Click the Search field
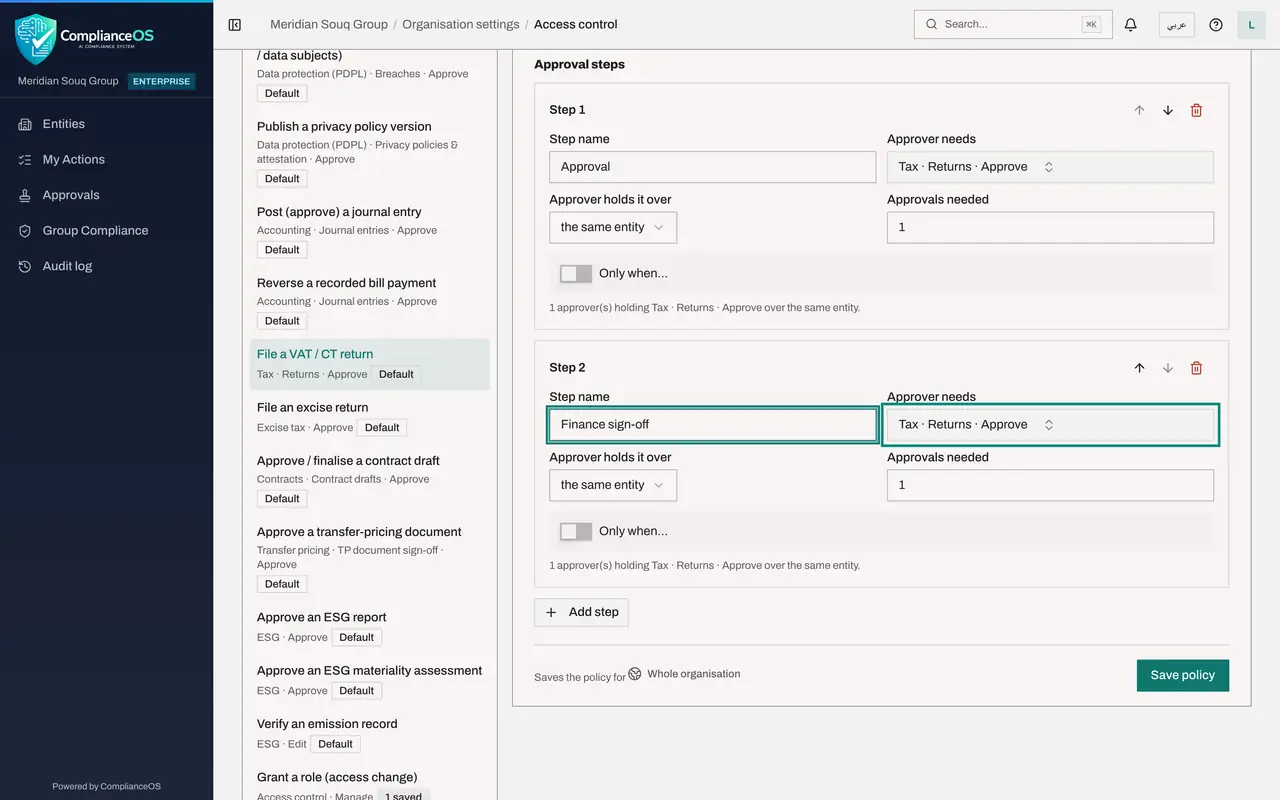 [1013, 24]
